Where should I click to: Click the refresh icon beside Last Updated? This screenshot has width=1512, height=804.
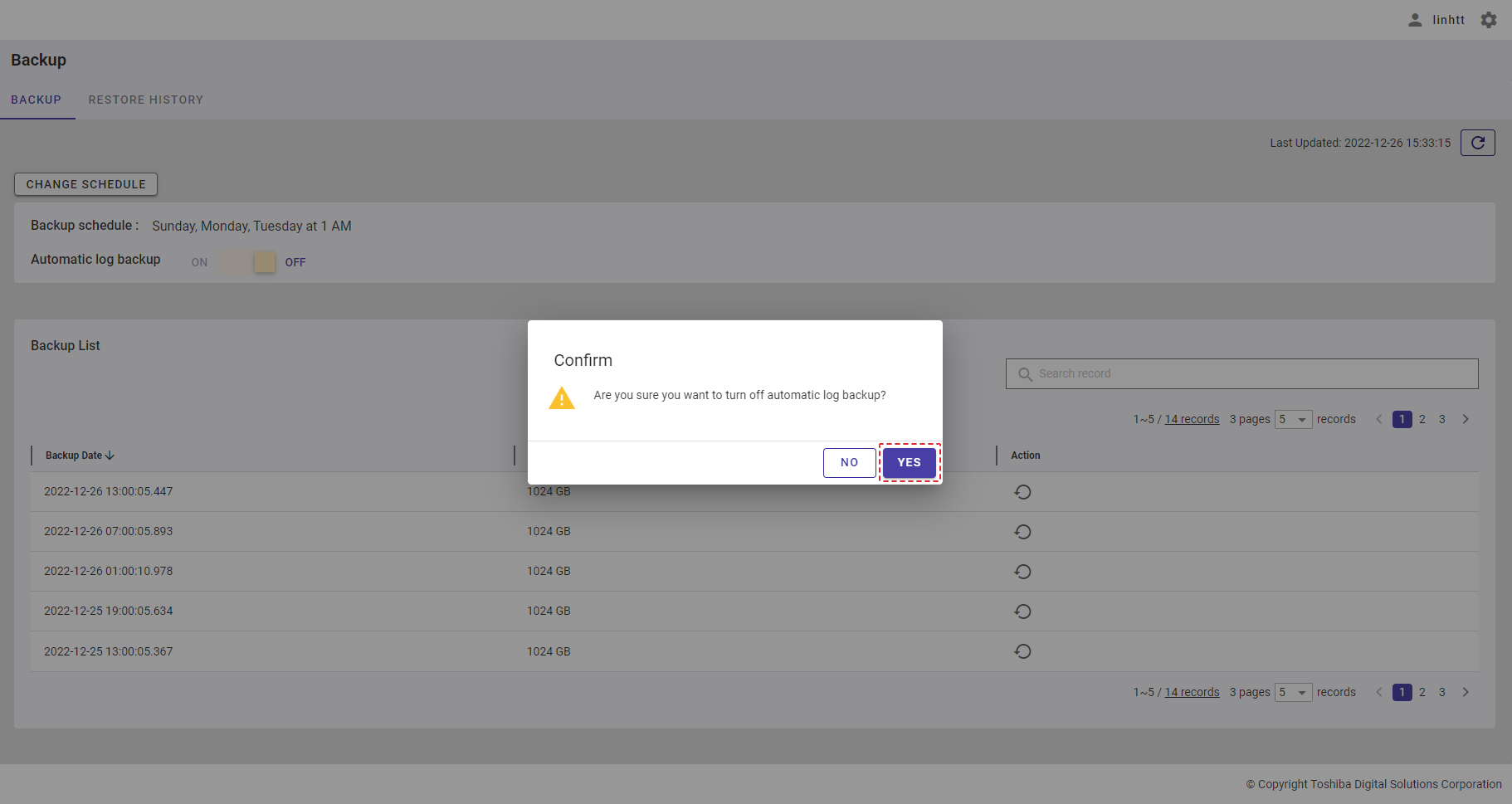pyautogui.click(x=1477, y=143)
